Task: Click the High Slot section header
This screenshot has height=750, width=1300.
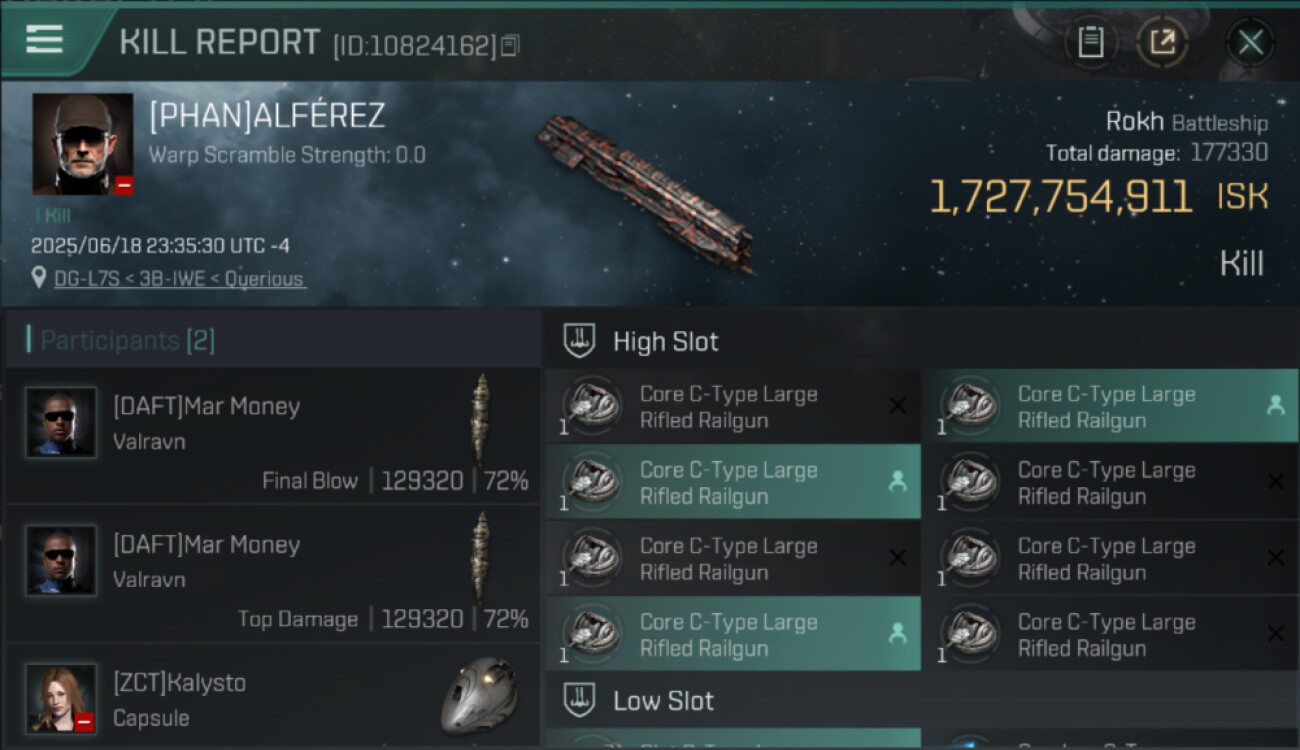Action: [665, 342]
